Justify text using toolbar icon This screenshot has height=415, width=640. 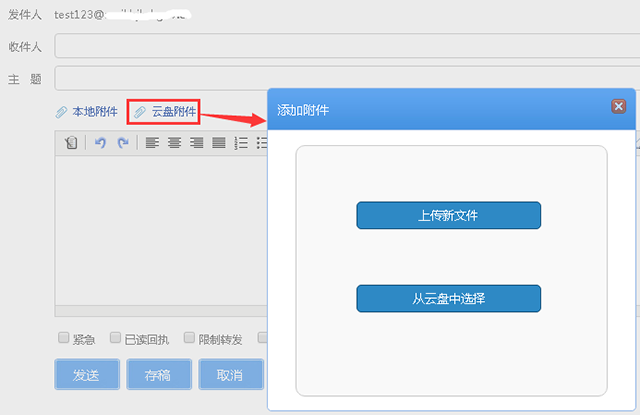click(x=218, y=143)
